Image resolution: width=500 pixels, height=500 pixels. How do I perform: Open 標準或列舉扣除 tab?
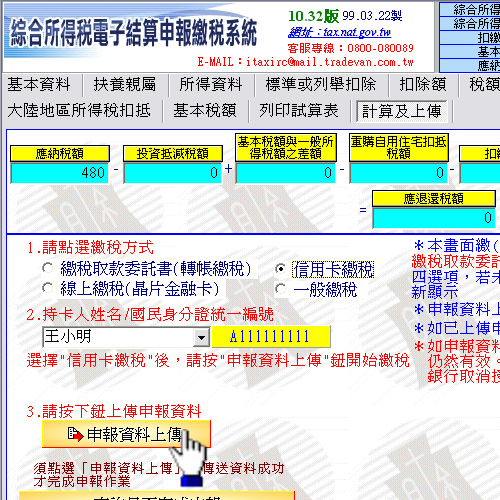pos(321,84)
